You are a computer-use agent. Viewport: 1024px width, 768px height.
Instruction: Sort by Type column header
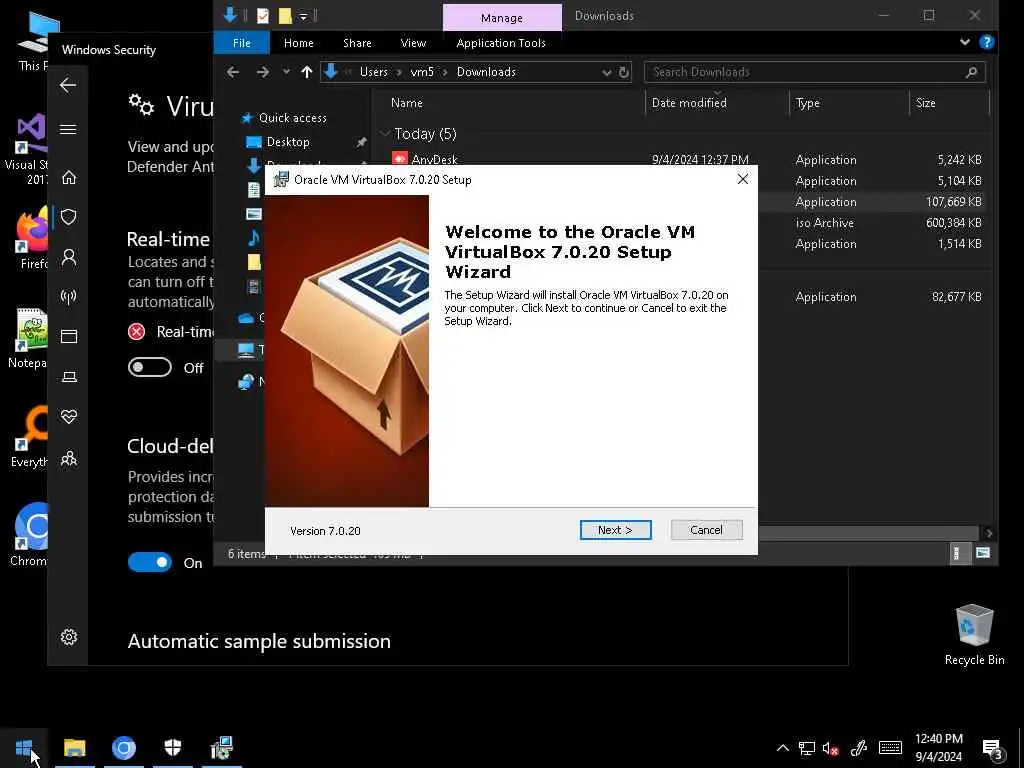pyautogui.click(x=808, y=103)
